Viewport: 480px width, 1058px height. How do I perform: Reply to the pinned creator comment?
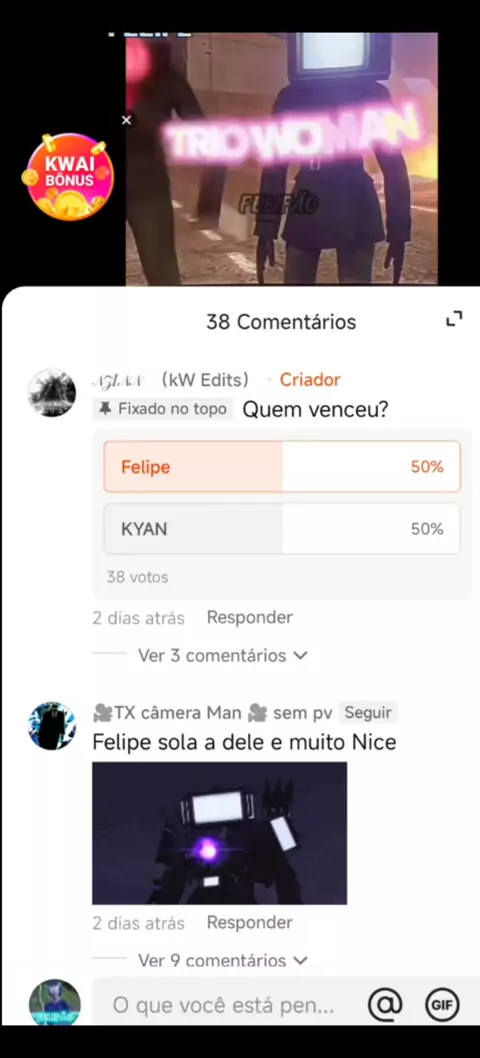pyautogui.click(x=250, y=617)
